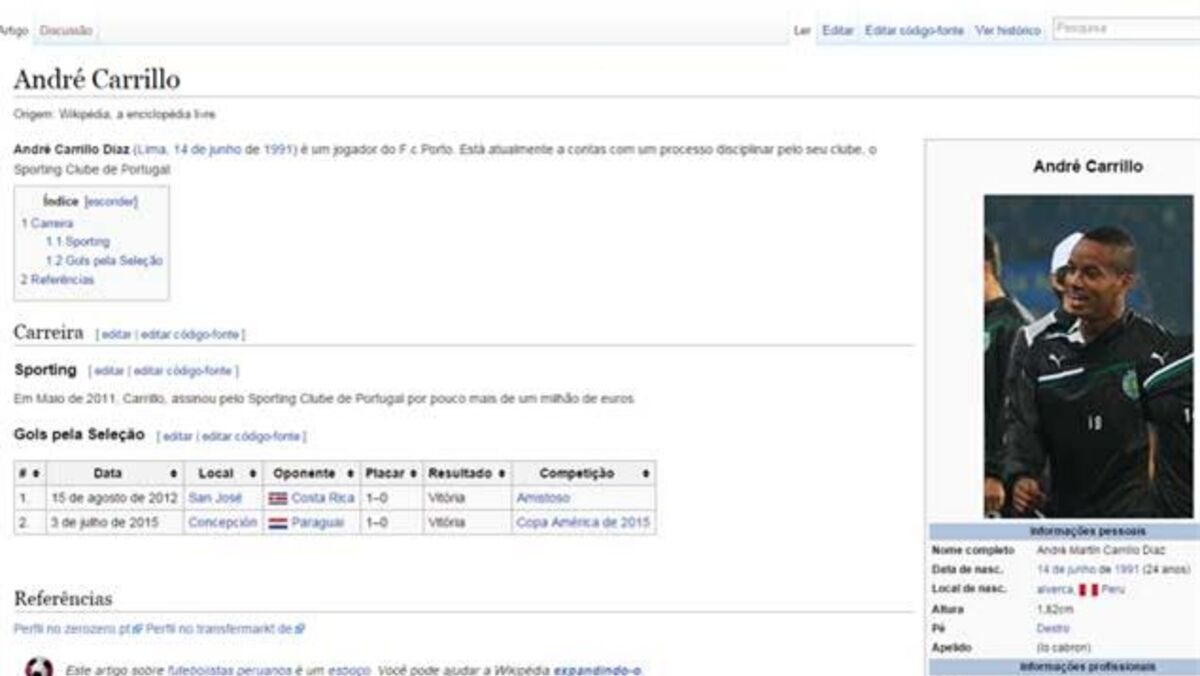The width and height of the screenshot is (1200, 676).
Task: Sort the table by the Competição column
Action: pos(648,473)
